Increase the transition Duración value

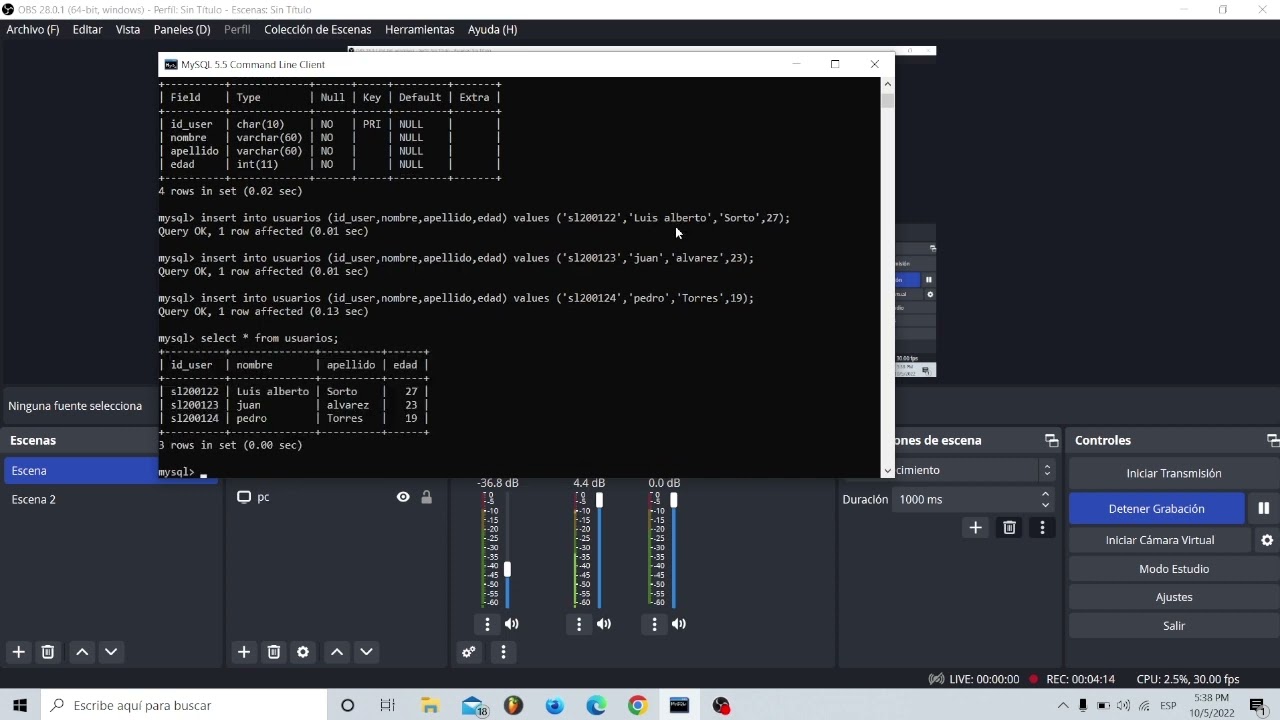[1045, 494]
